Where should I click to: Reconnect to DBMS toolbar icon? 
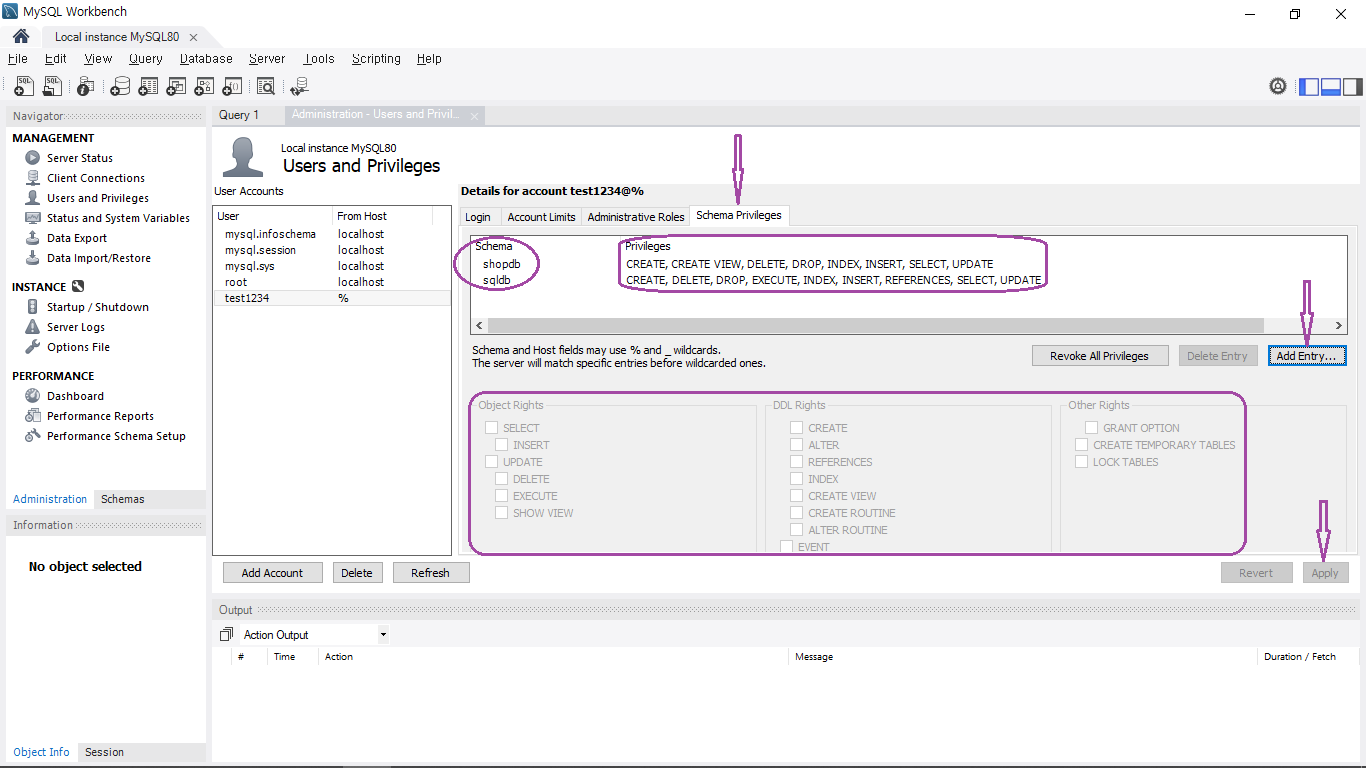299,87
